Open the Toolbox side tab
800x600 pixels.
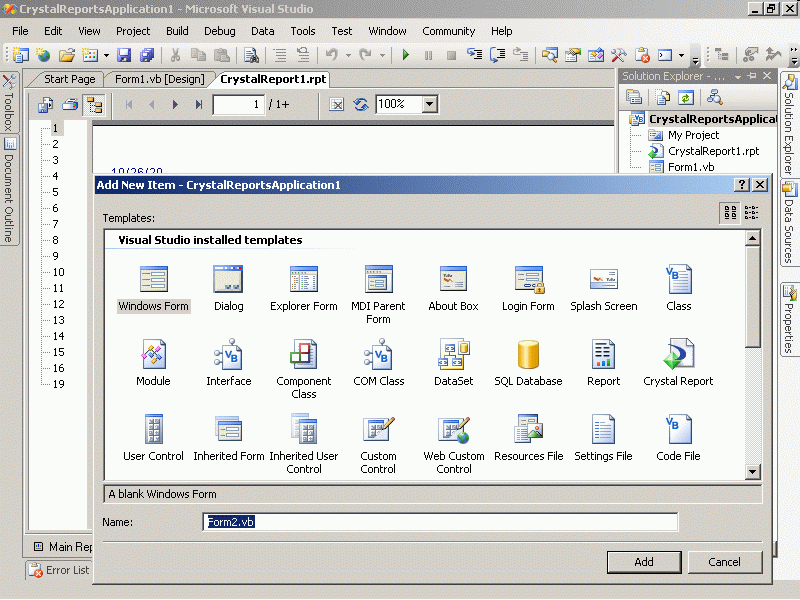[9, 104]
